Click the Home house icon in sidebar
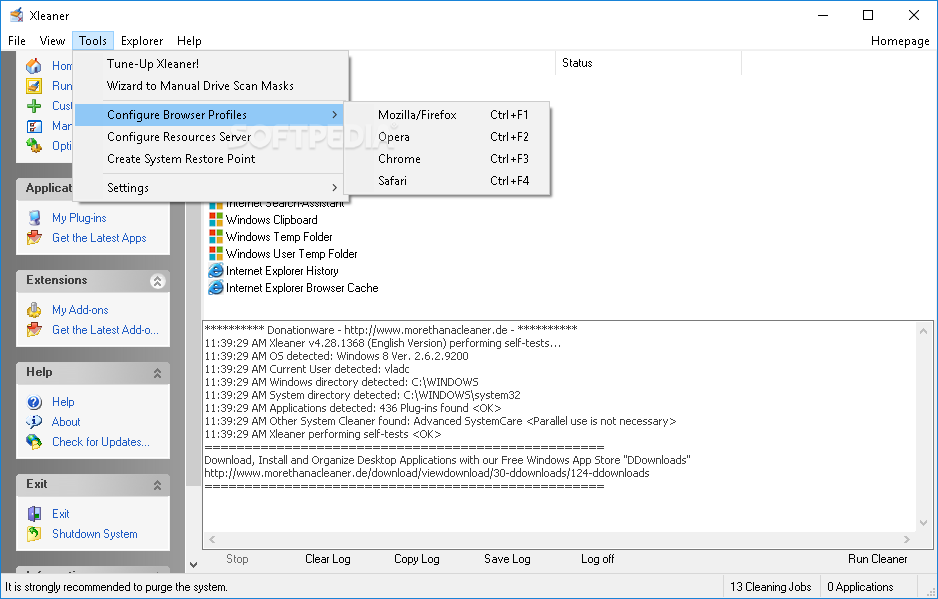 coord(34,66)
